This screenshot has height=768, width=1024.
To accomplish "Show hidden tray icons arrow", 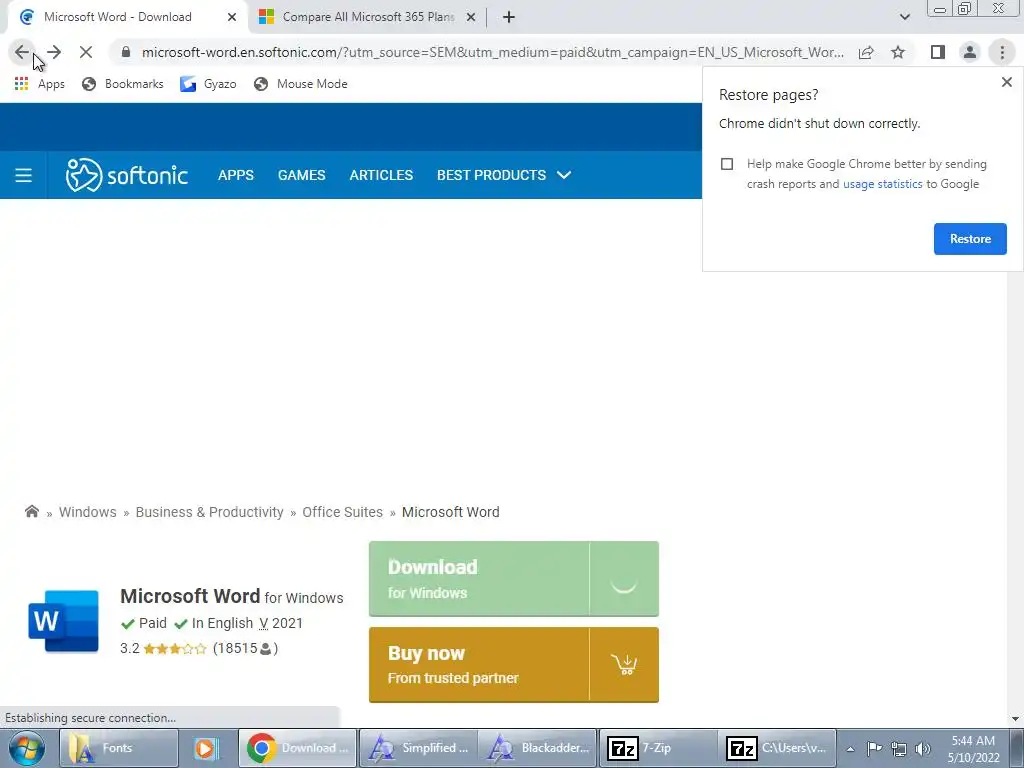I will click(x=850, y=749).
